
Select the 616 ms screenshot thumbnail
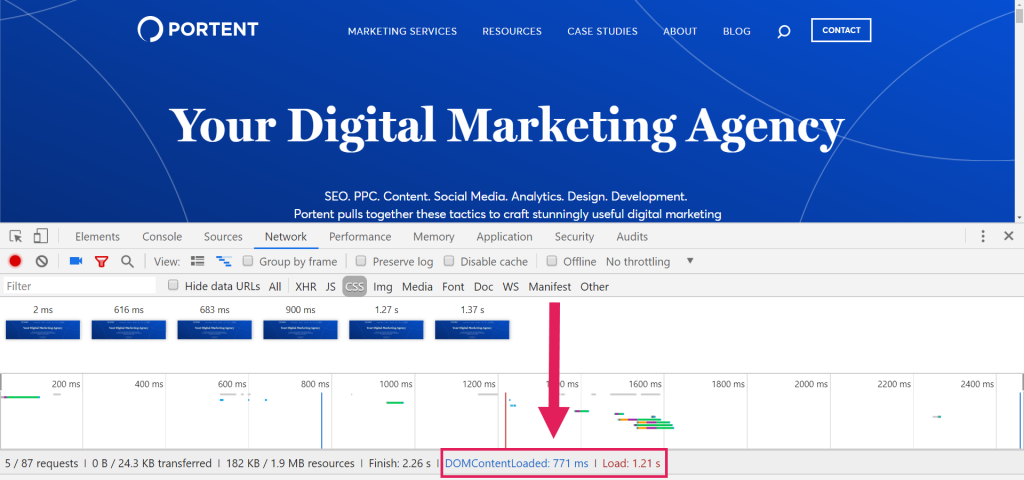coord(129,329)
